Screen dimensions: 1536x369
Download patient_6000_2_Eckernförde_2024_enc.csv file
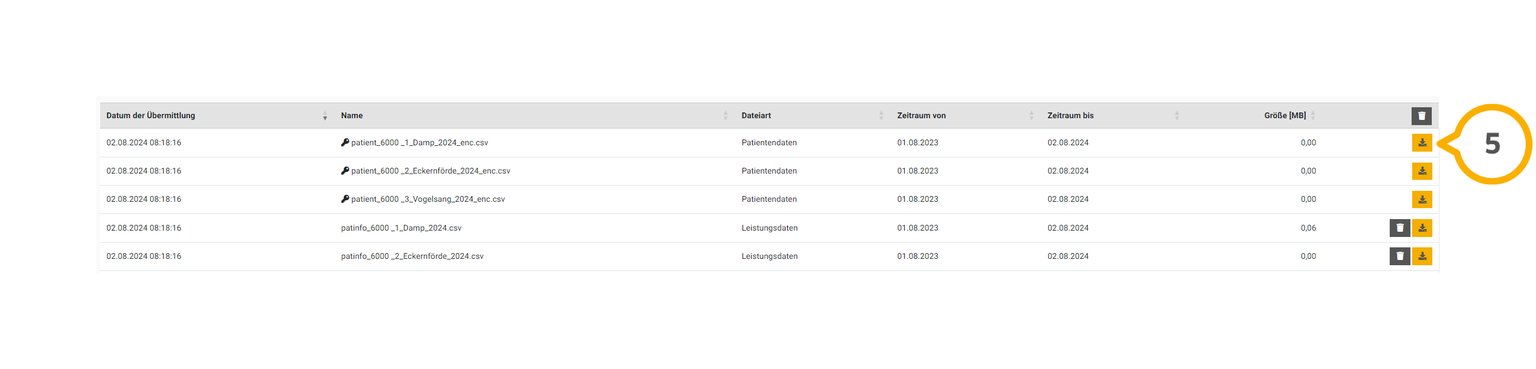coord(1422,171)
